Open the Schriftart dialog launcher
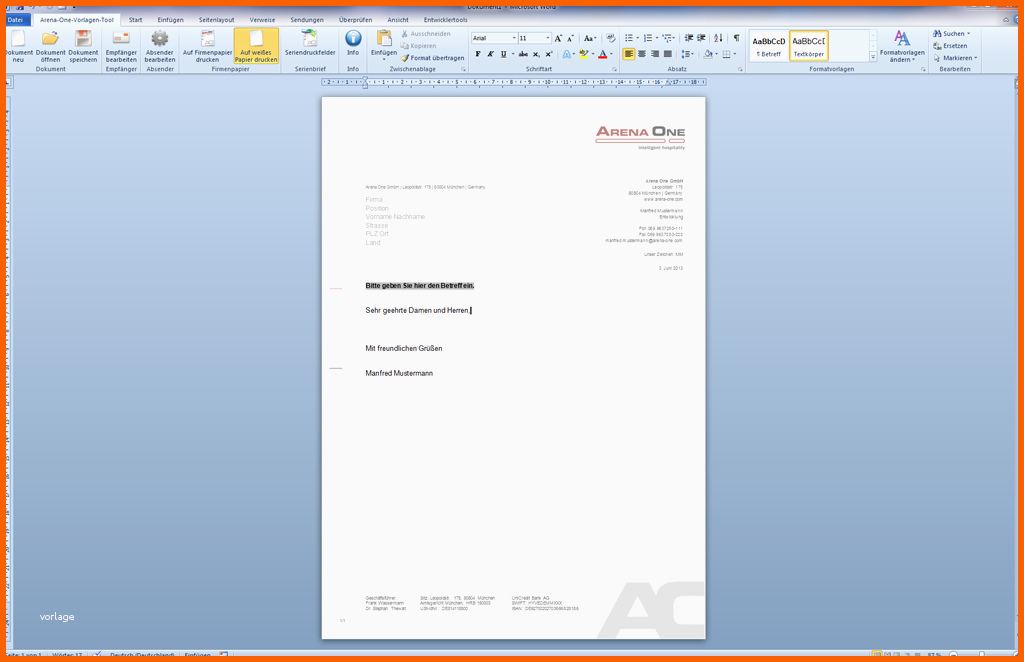The width and height of the screenshot is (1024, 662). click(615, 69)
